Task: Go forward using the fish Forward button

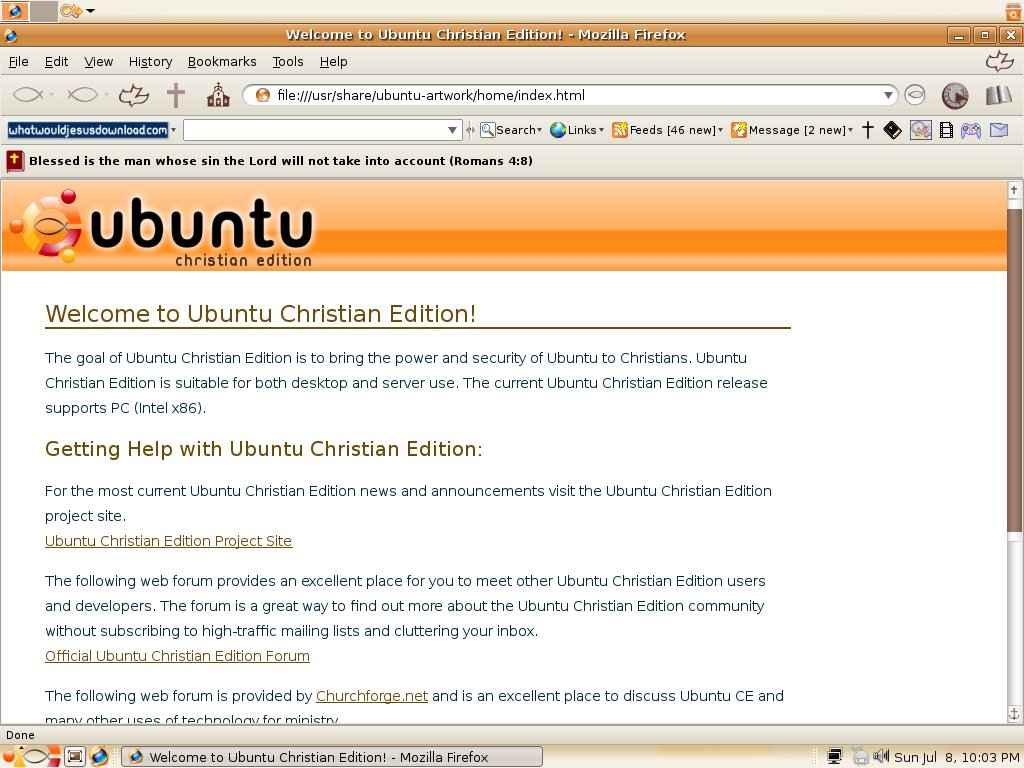Action: click(82, 95)
